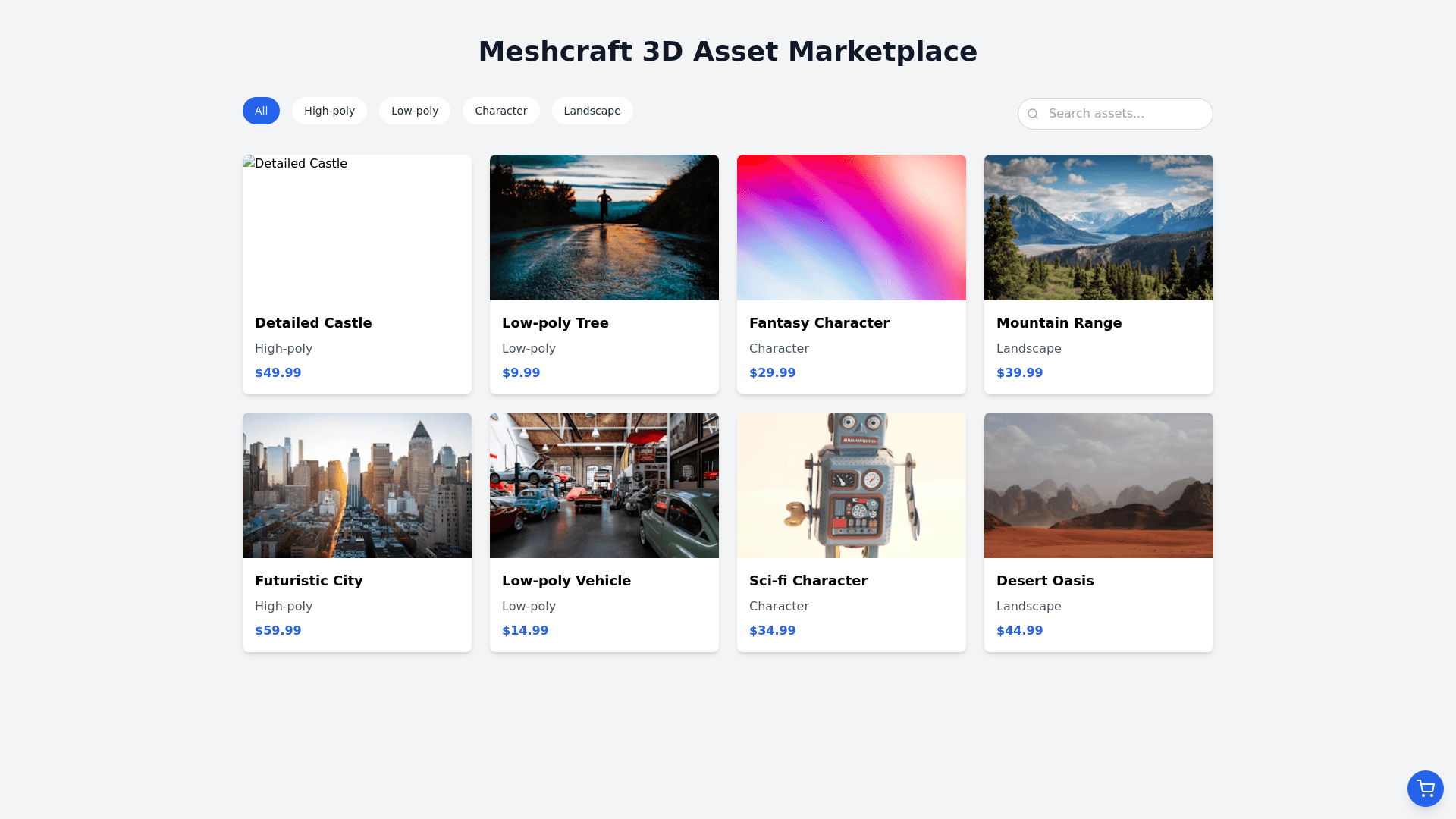Screen dimensions: 1456x819
Task: Select the Futuristic City skyline thumbnail
Action: click(357, 485)
